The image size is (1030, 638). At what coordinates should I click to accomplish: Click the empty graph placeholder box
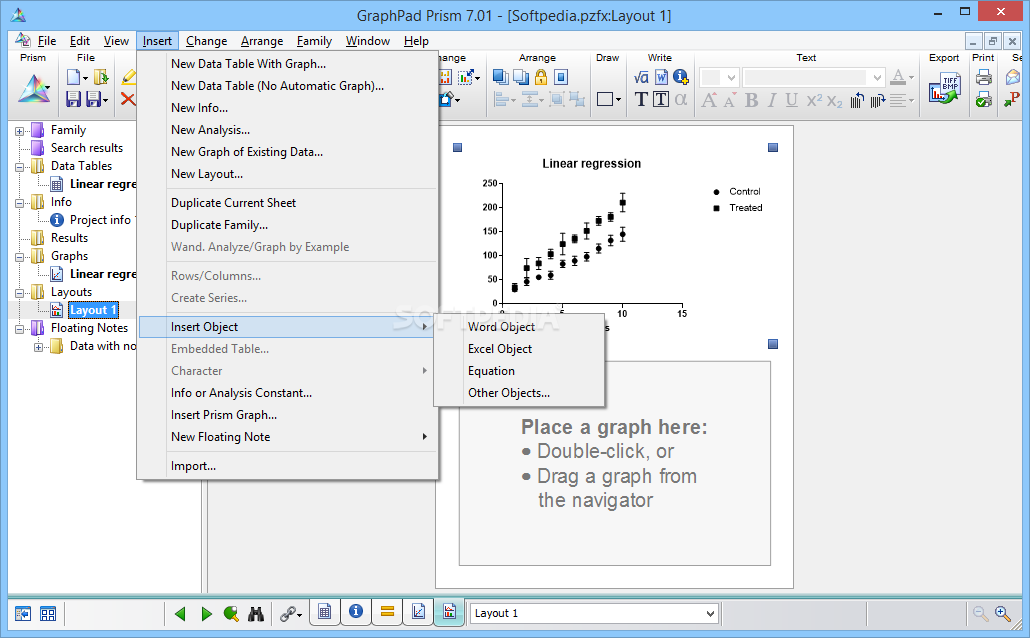pyautogui.click(x=614, y=463)
